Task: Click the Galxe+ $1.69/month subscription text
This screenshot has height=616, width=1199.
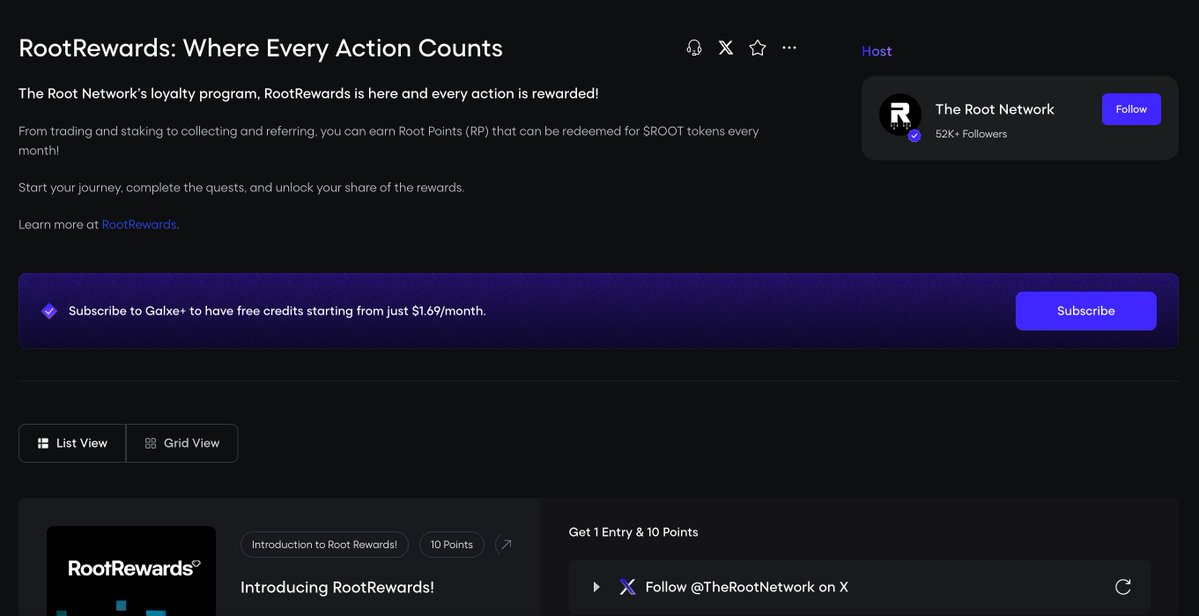Action: point(278,311)
